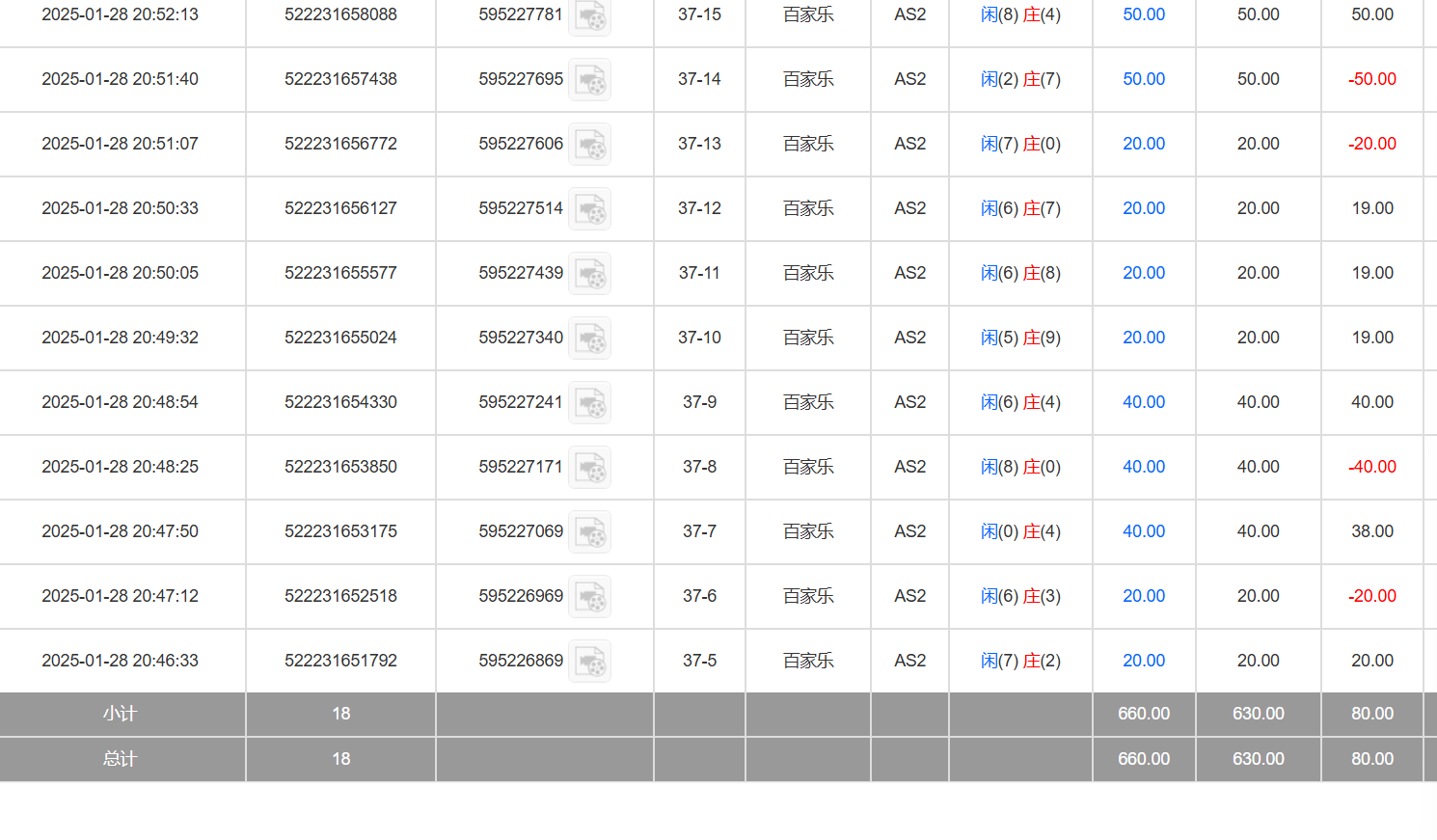Click the red -40.00 loss value

(x=1372, y=467)
